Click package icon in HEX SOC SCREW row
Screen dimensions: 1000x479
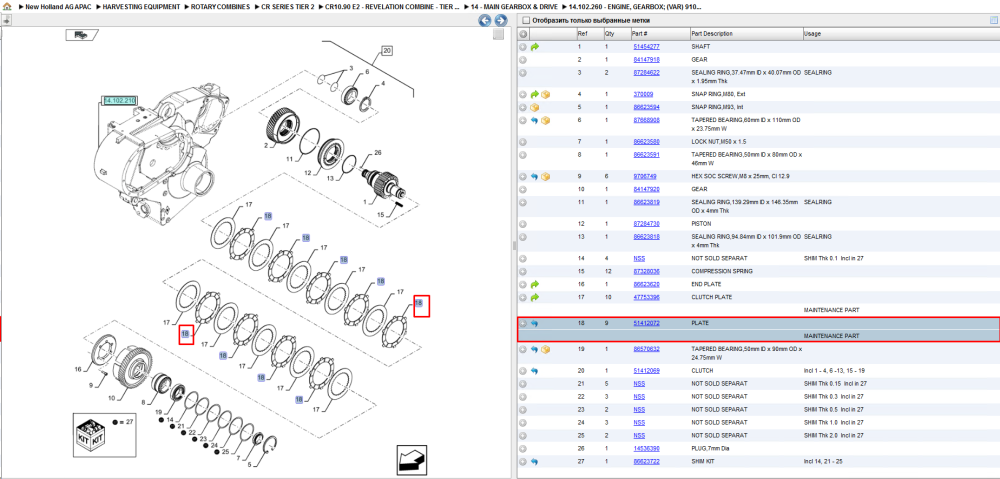545,177
